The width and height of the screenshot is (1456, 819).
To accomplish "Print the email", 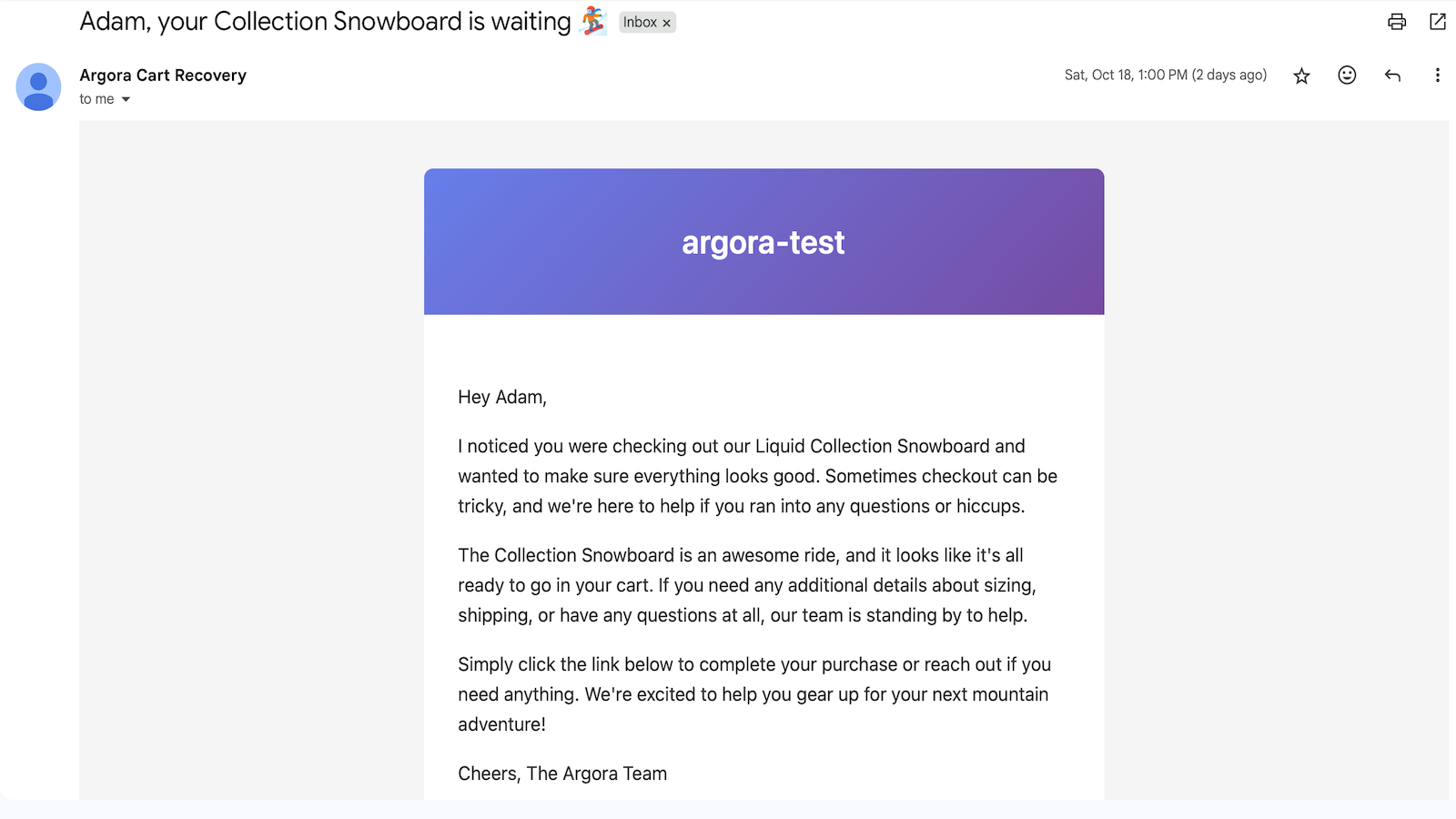I will pyautogui.click(x=1395, y=22).
